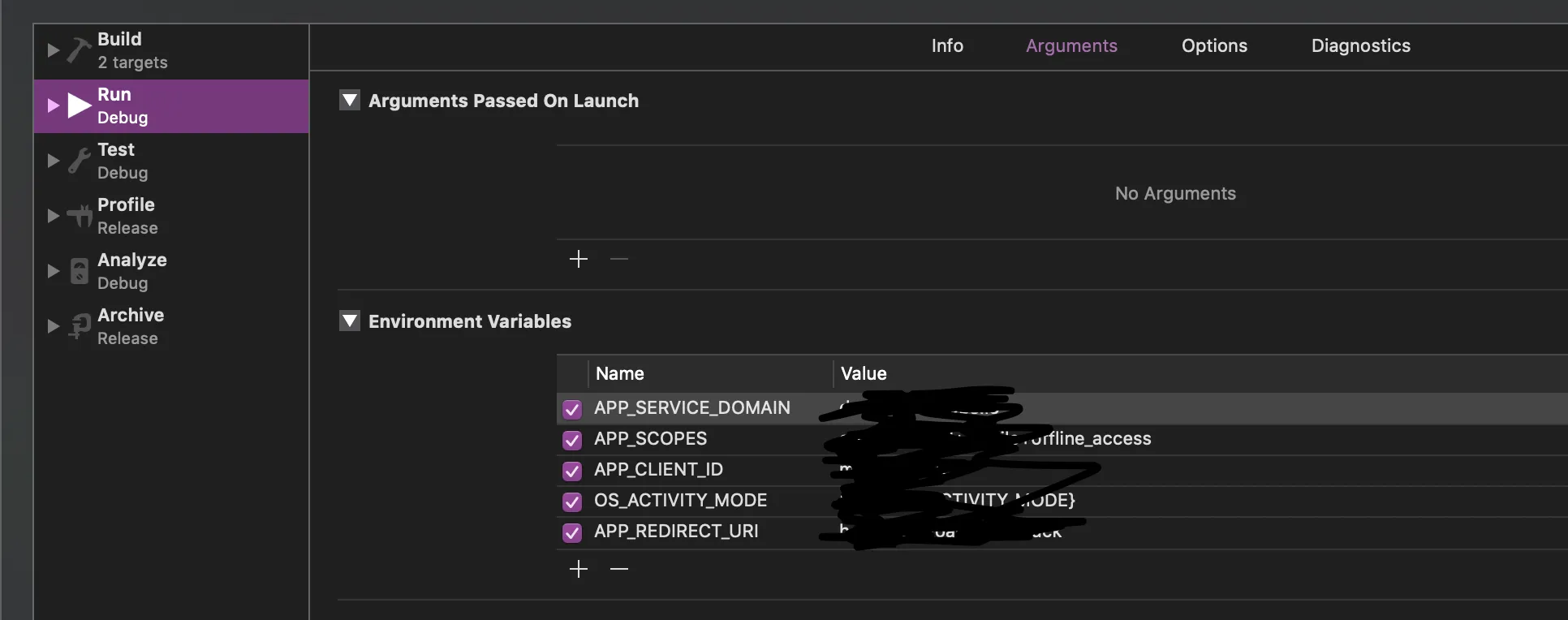This screenshot has height=620, width=1568.
Task: Remove selected environment variable with minus
Action: pos(619,569)
